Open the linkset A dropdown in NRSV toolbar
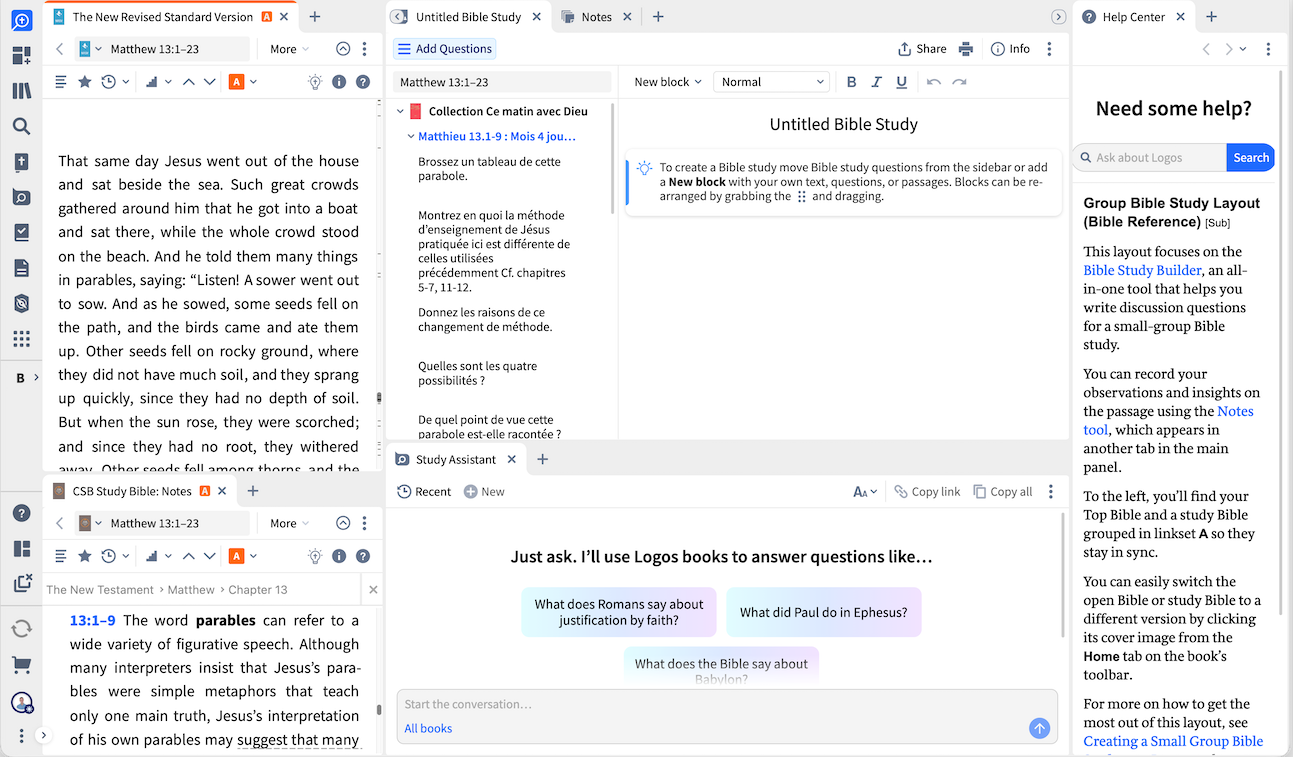 click(x=243, y=82)
